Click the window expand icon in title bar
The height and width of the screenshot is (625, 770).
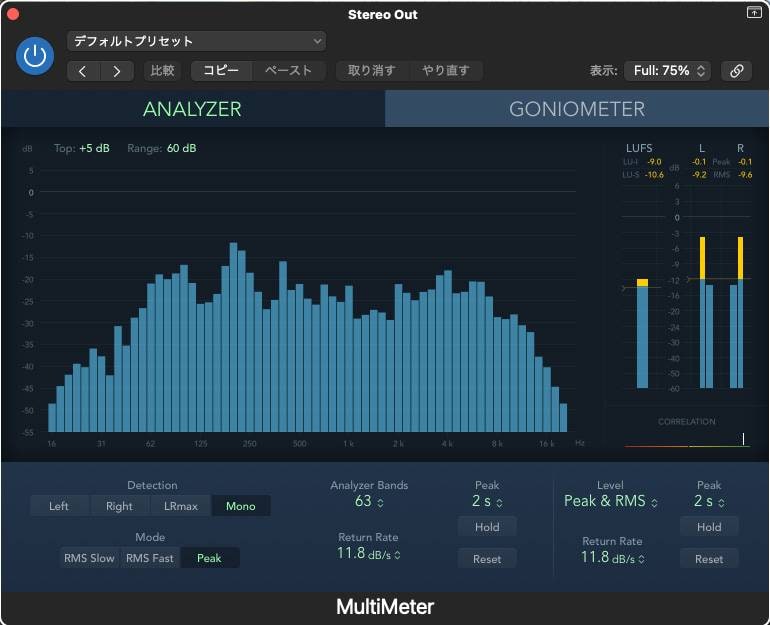pos(753,13)
